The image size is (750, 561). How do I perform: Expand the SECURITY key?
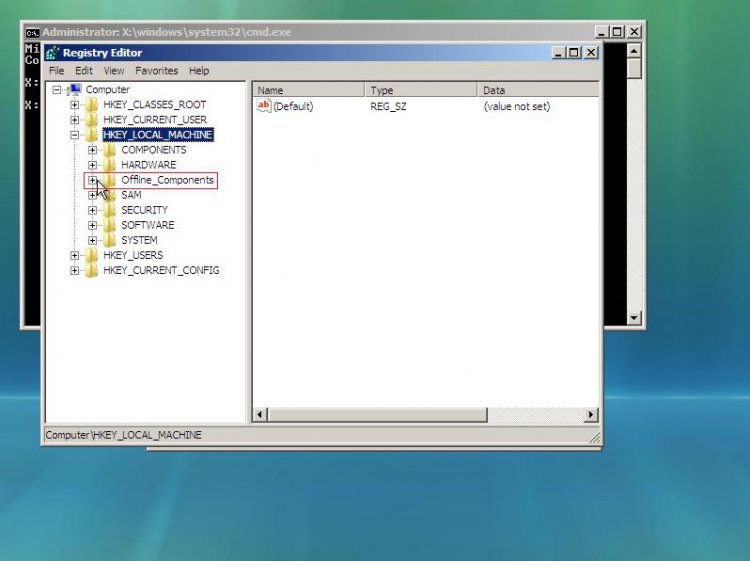(92, 210)
